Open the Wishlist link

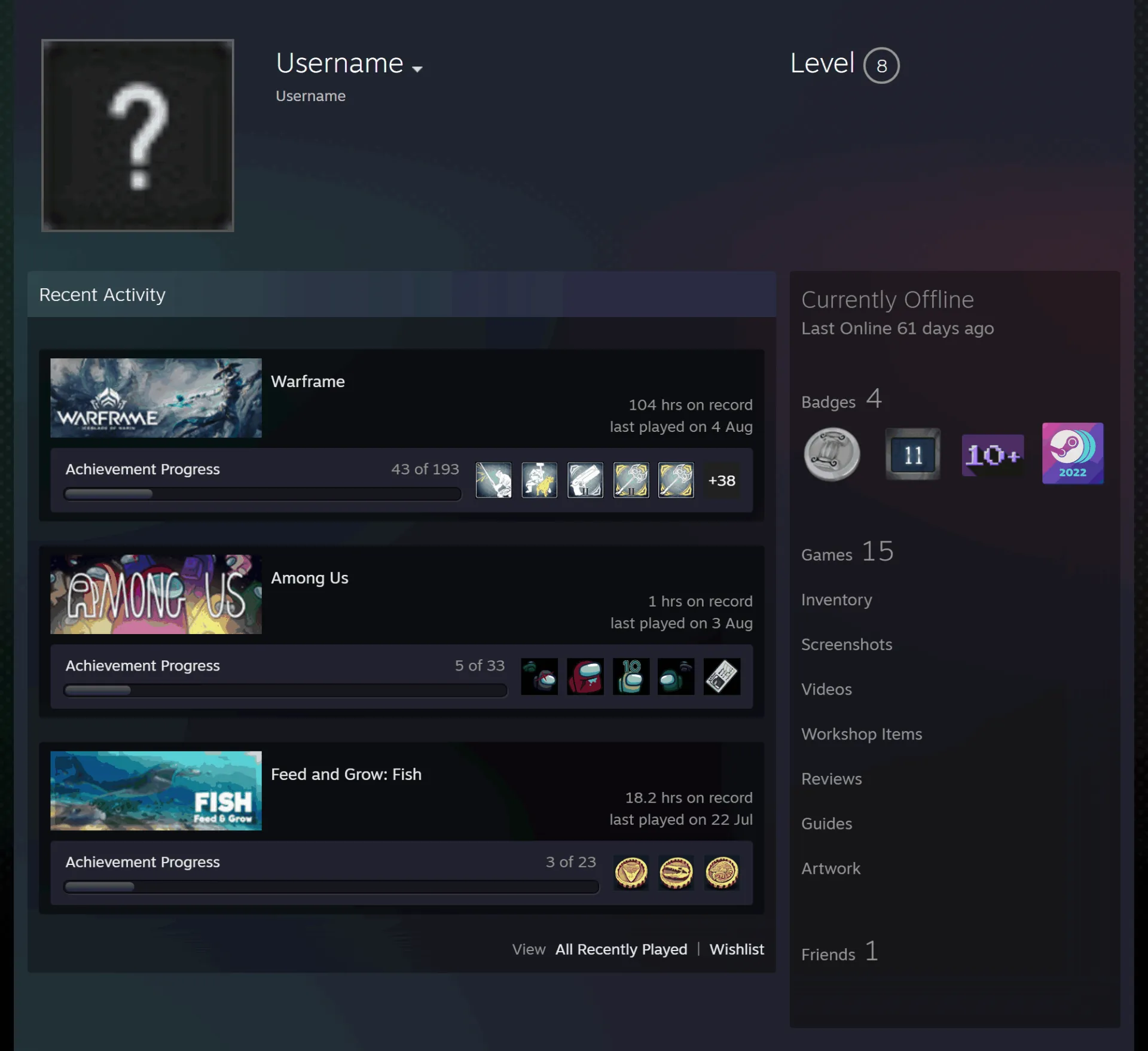click(x=737, y=949)
